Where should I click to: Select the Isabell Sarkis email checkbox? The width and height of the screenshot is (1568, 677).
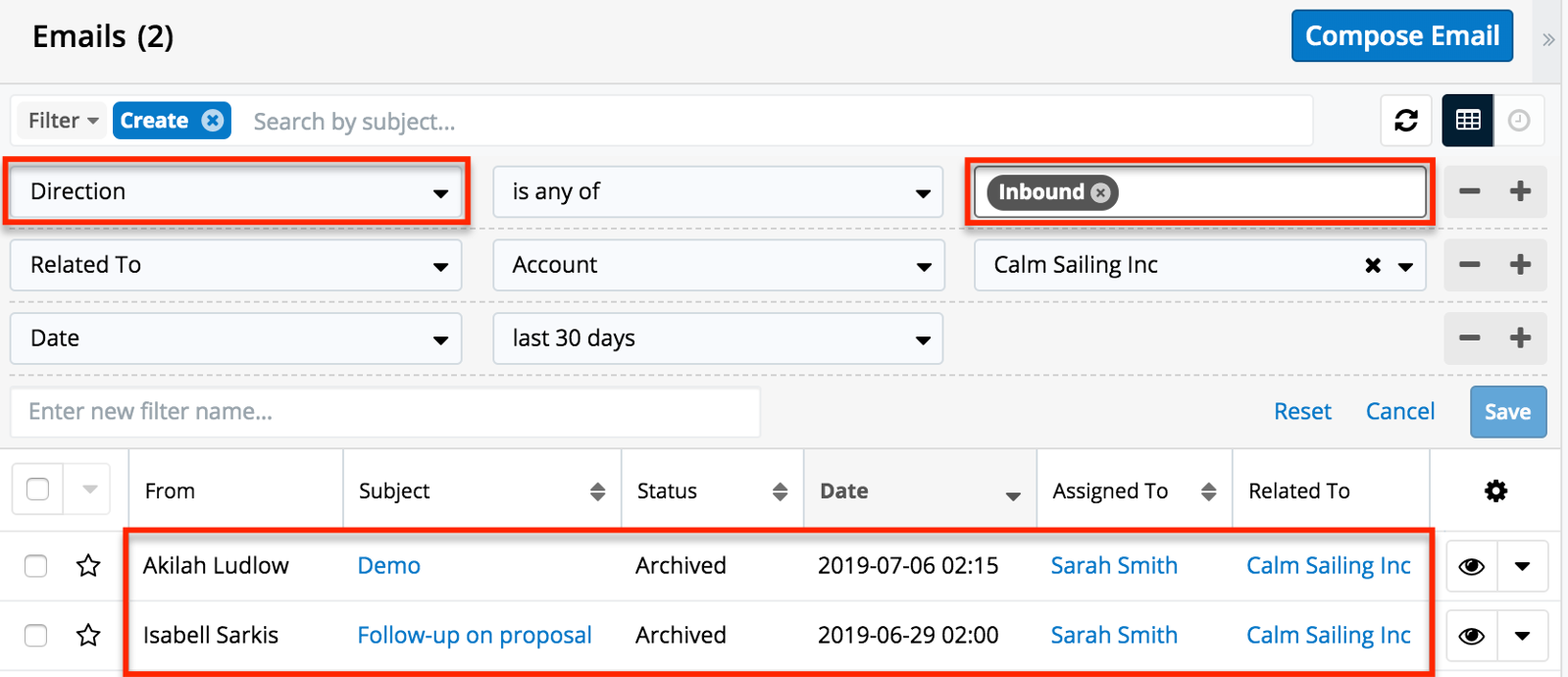36,636
